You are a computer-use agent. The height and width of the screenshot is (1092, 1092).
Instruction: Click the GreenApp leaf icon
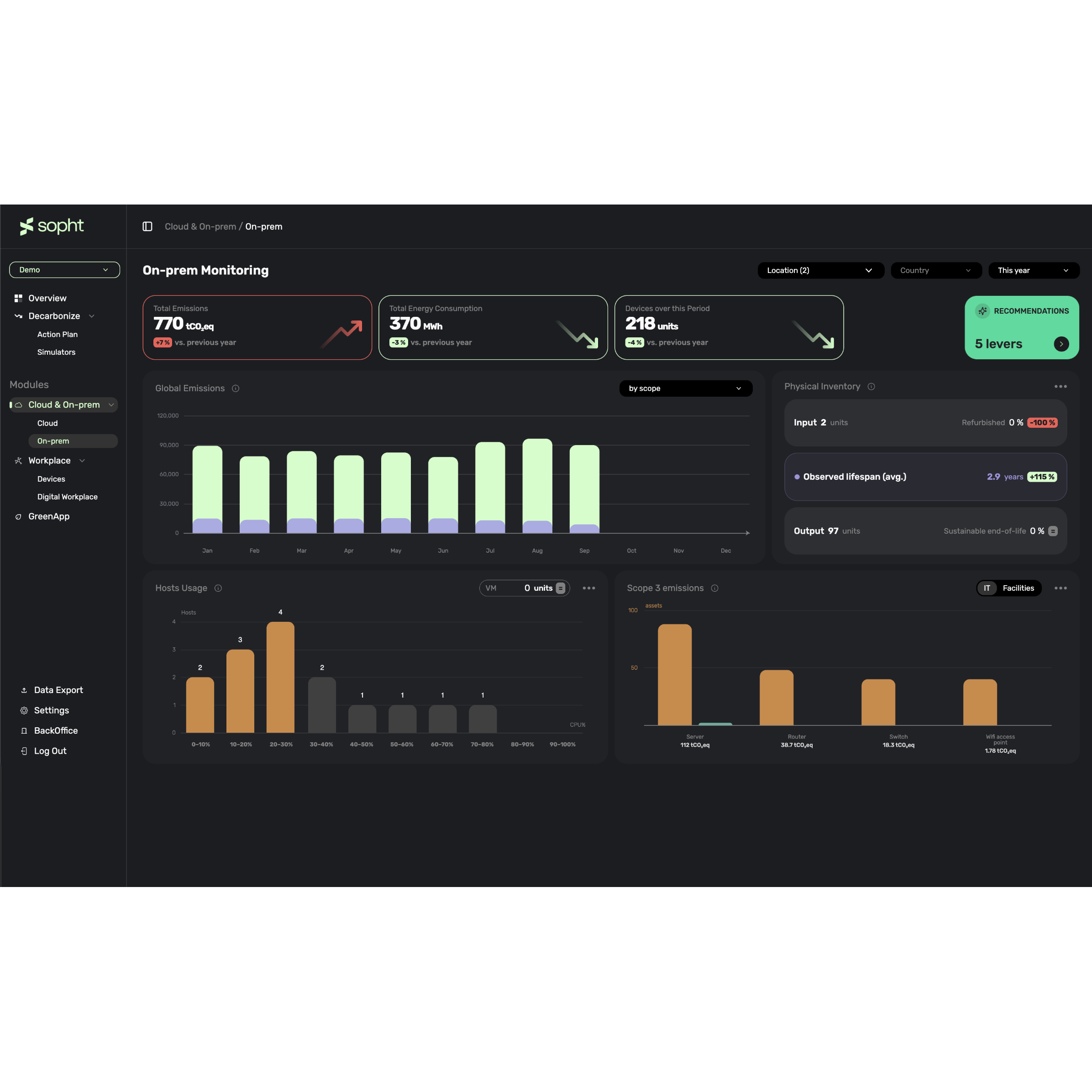pos(18,517)
